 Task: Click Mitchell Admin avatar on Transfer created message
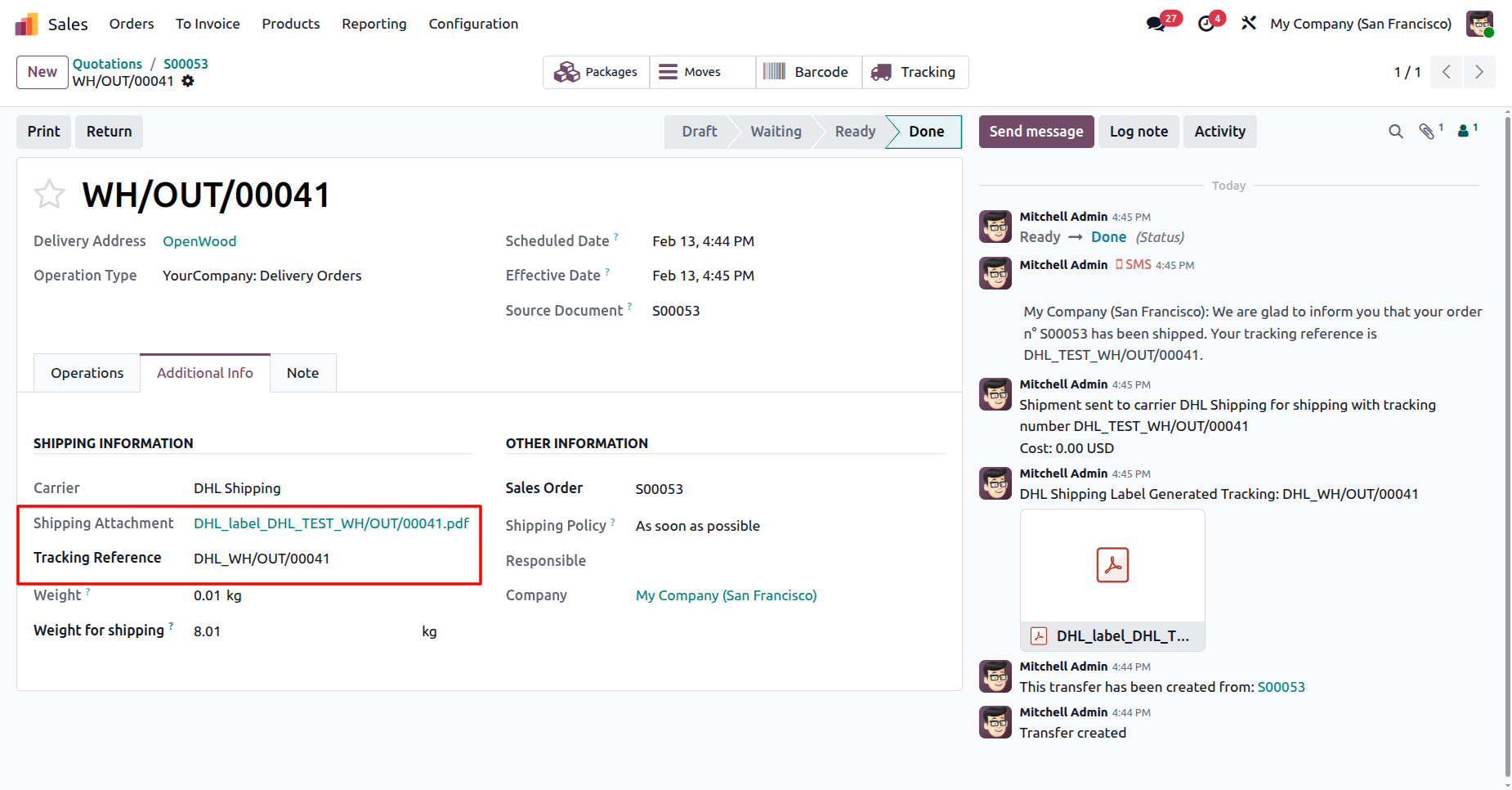[995, 722]
